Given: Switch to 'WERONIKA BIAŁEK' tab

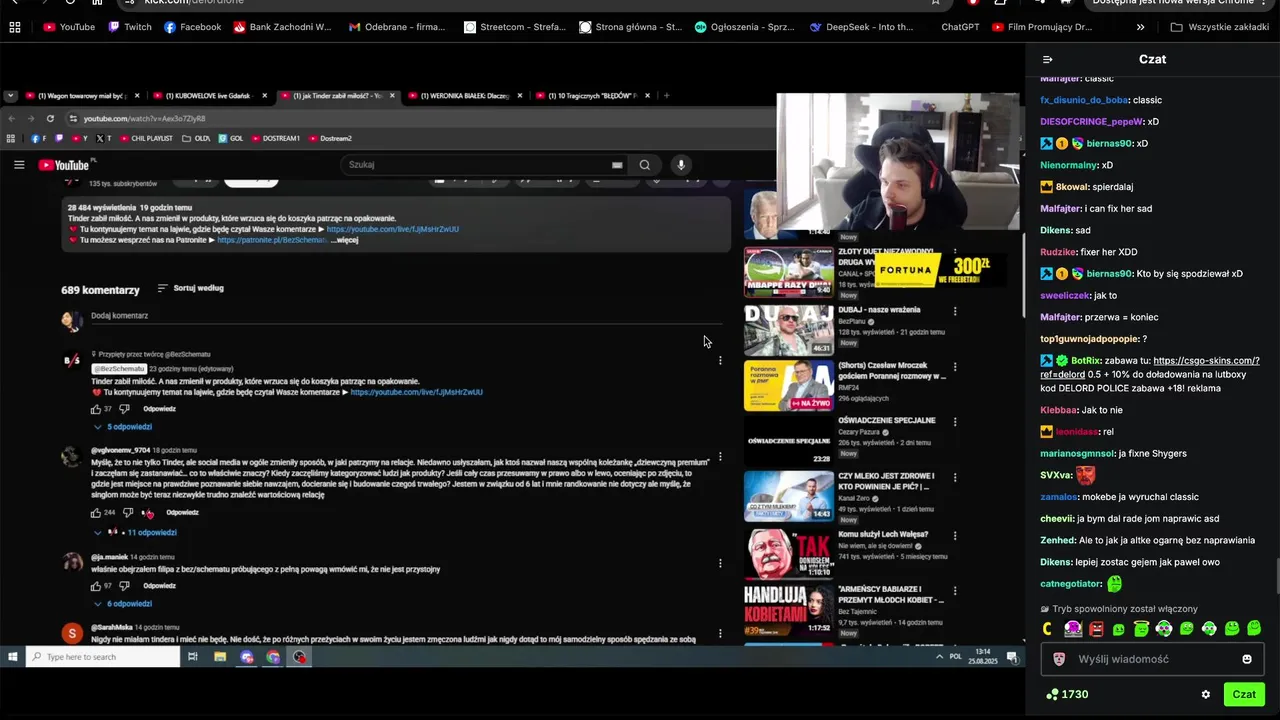Looking at the screenshot, I should tap(465, 96).
